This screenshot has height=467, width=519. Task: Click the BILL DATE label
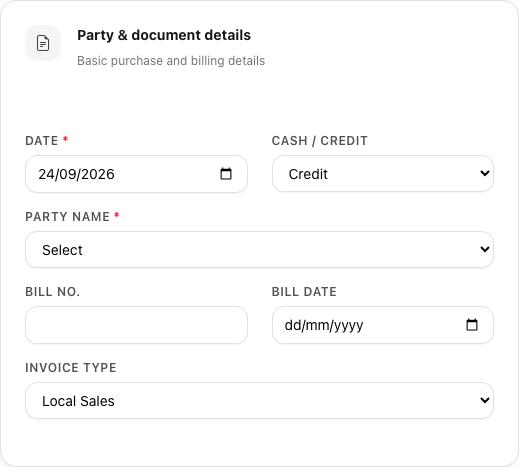pos(304,292)
